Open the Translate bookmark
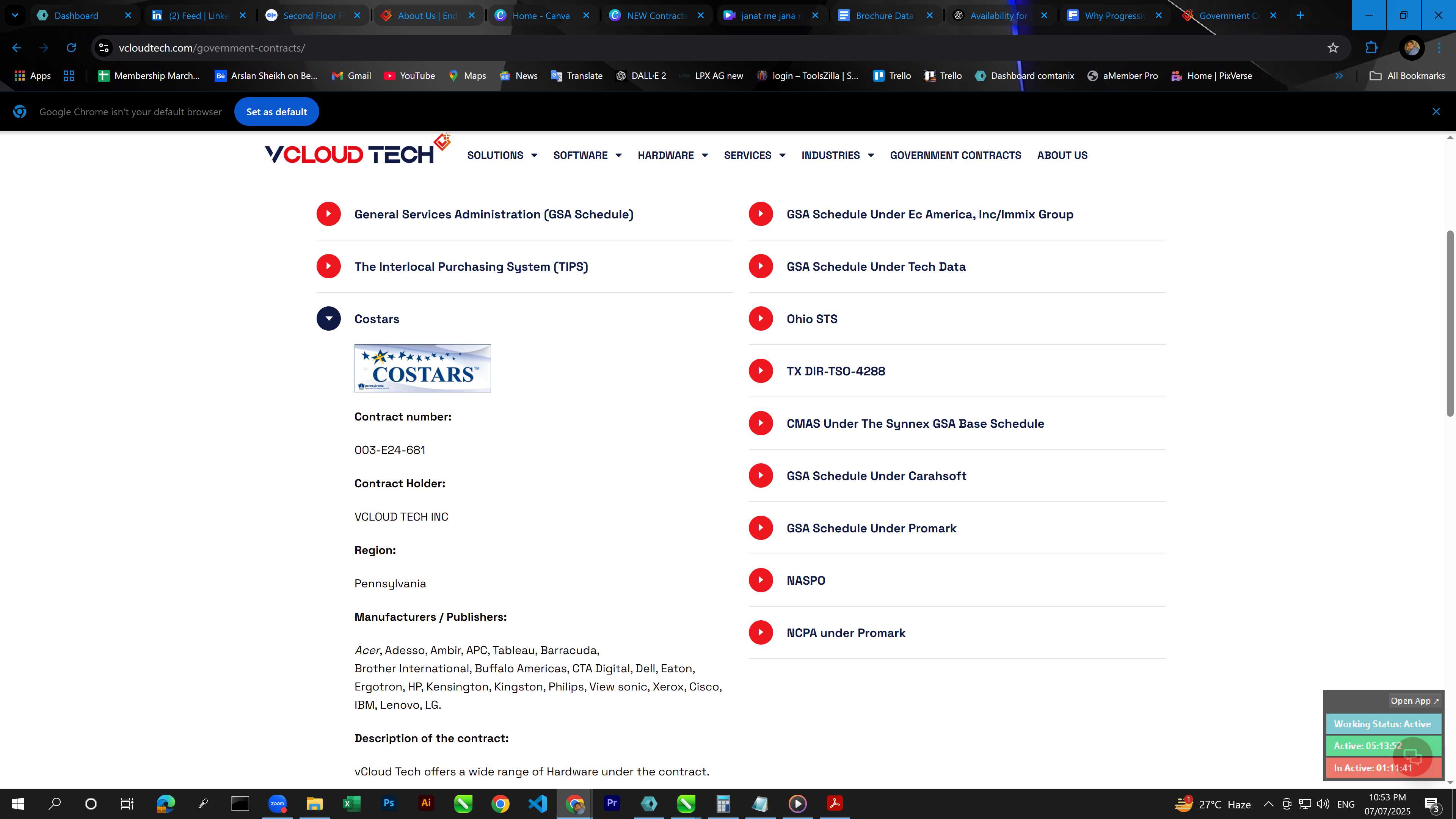The width and height of the screenshot is (1456, 819). click(576, 76)
